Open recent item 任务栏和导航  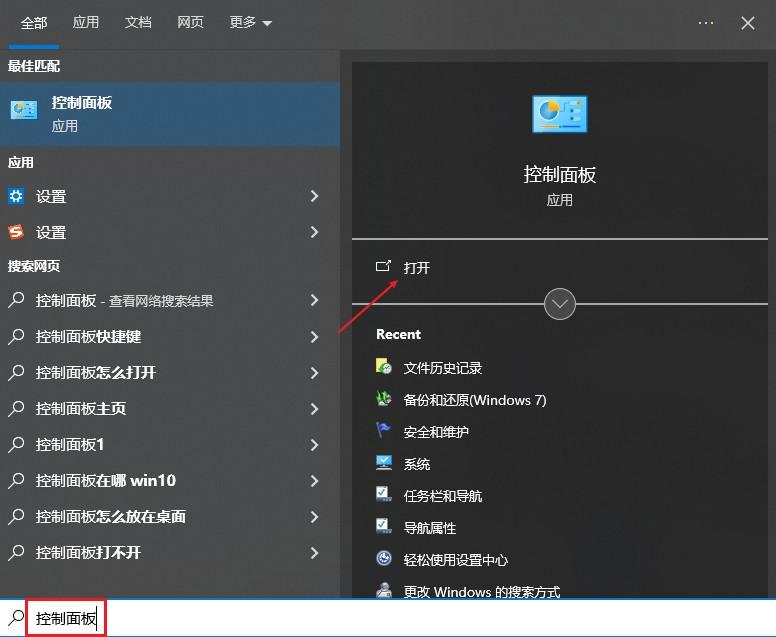tap(443, 496)
